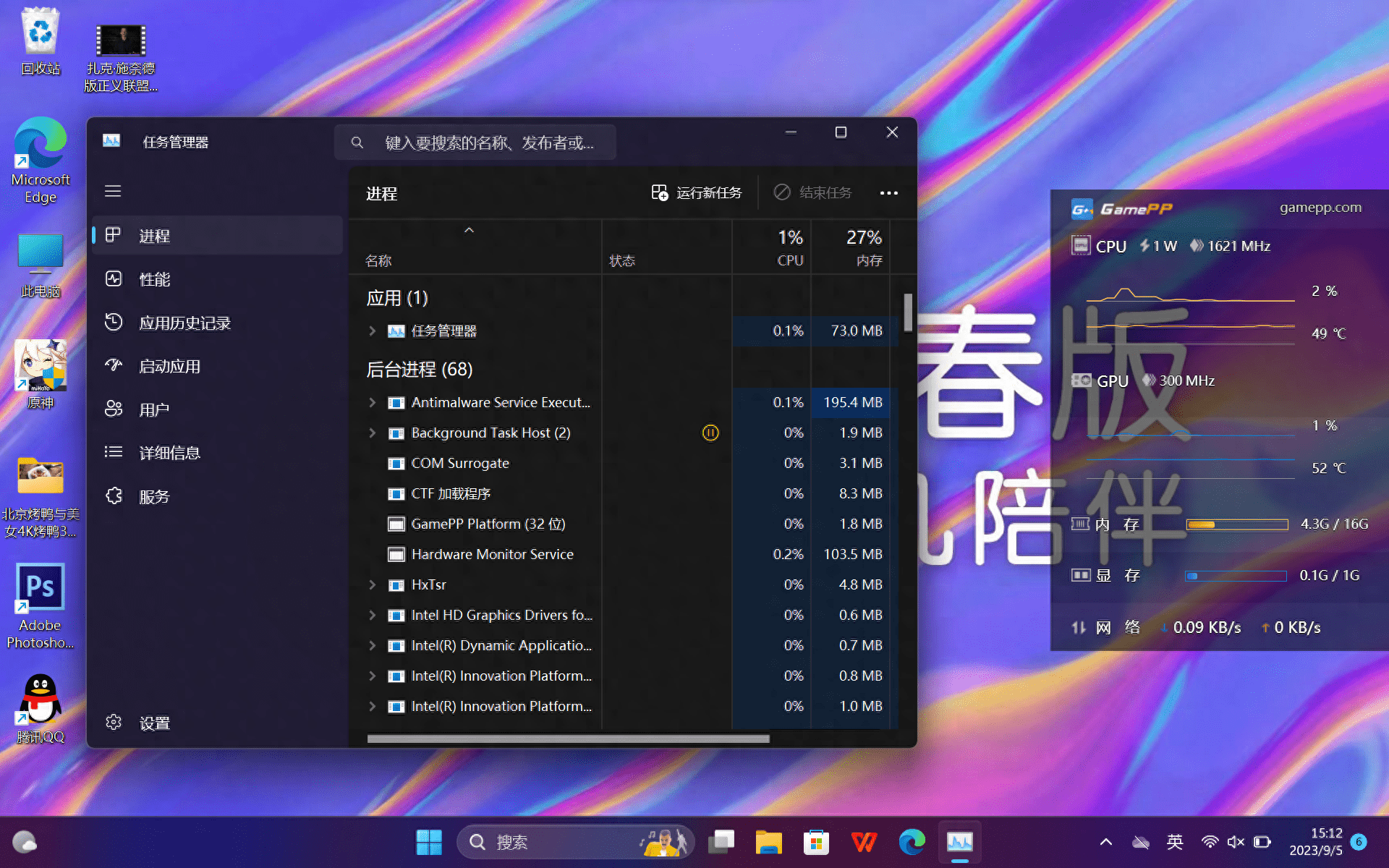The height and width of the screenshot is (868, 1389).
Task: Open Task Manager 设置 (Settings)
Action: (154, 722)
